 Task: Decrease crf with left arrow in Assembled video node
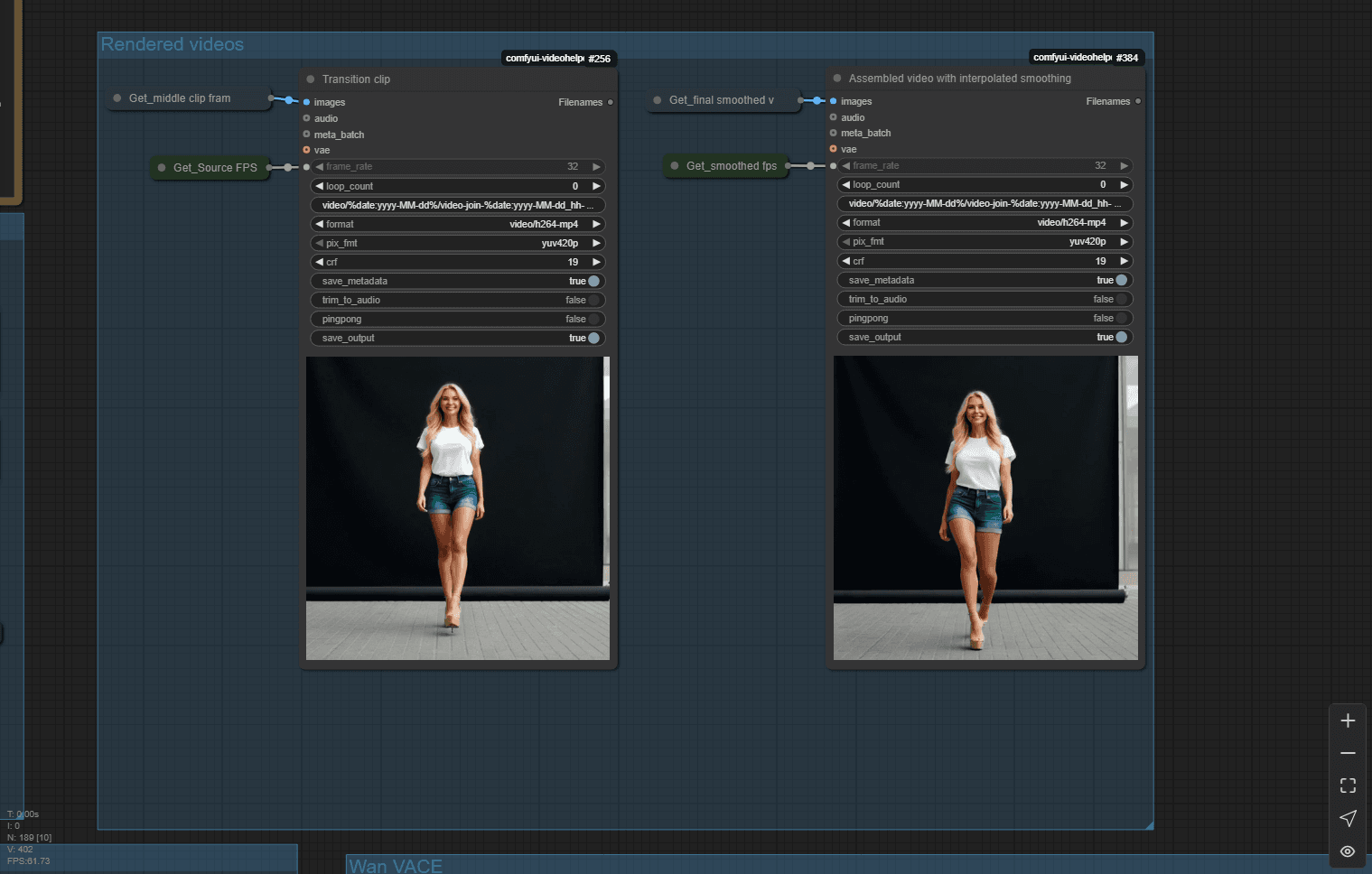click(x=846, y=262)
